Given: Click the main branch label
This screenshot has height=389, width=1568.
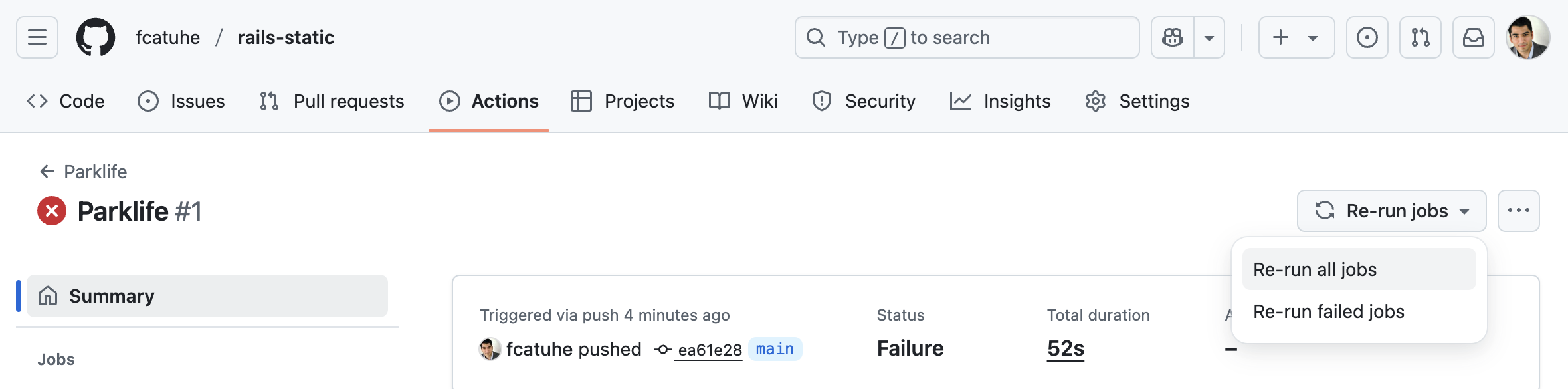Looking at the screenshot, I should coord(775,349).
